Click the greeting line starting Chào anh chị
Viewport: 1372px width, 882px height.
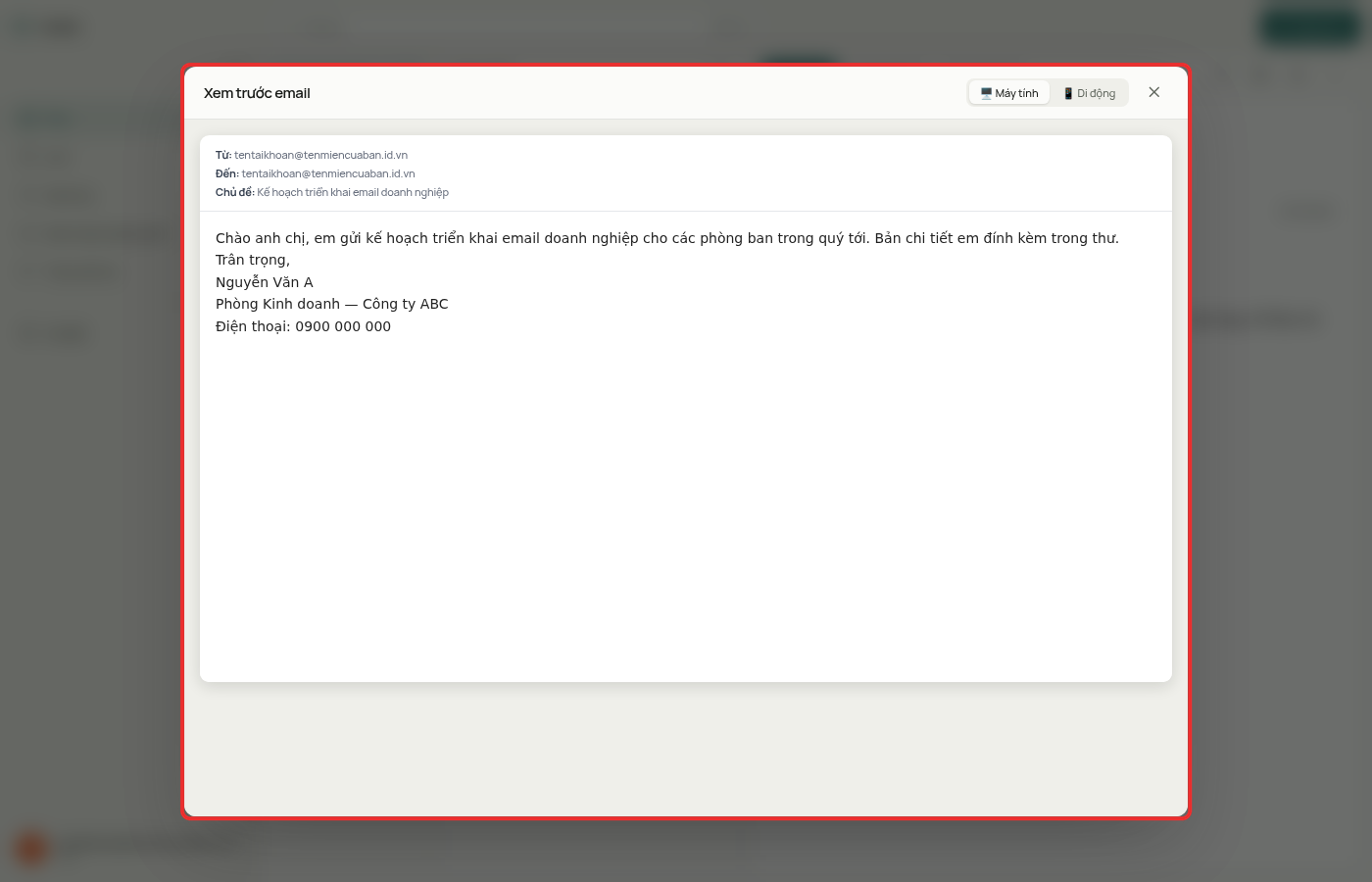pos(667,238)
